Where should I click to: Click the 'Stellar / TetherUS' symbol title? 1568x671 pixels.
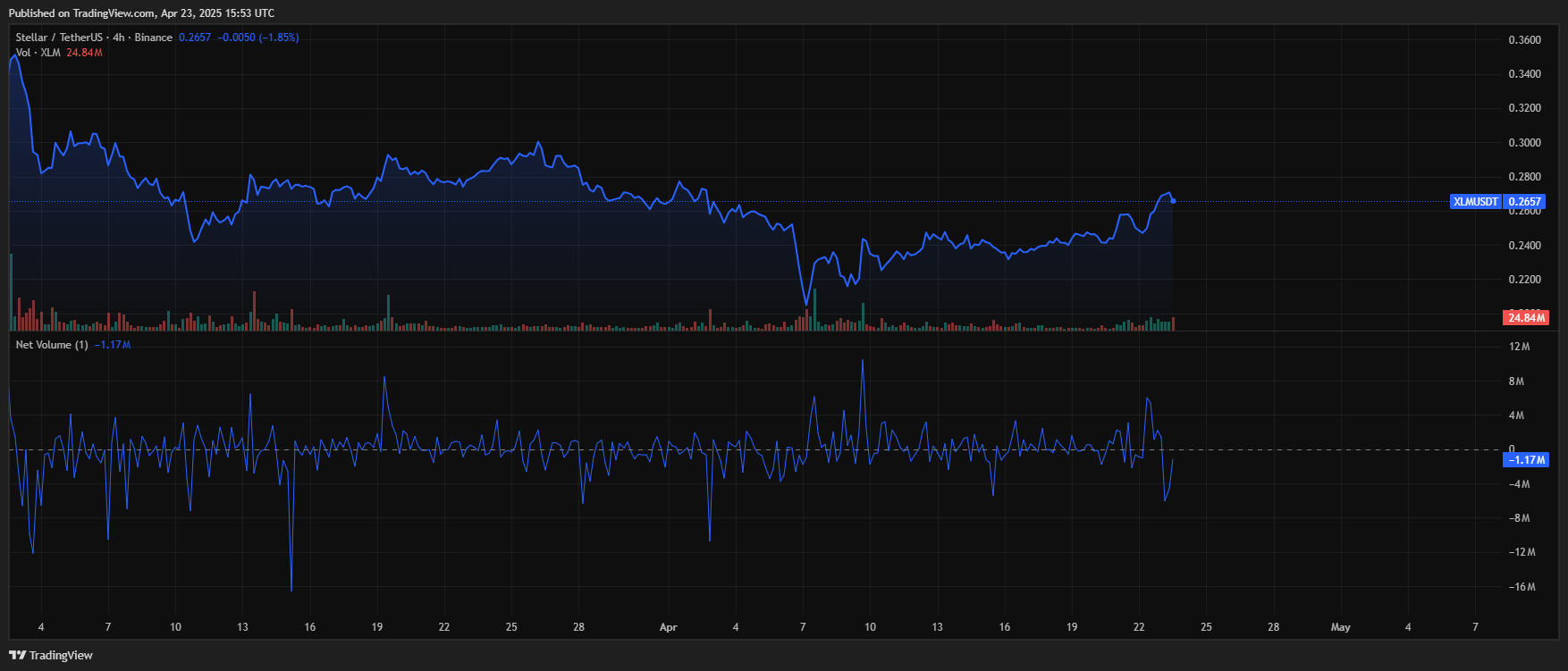pos(59,38)
